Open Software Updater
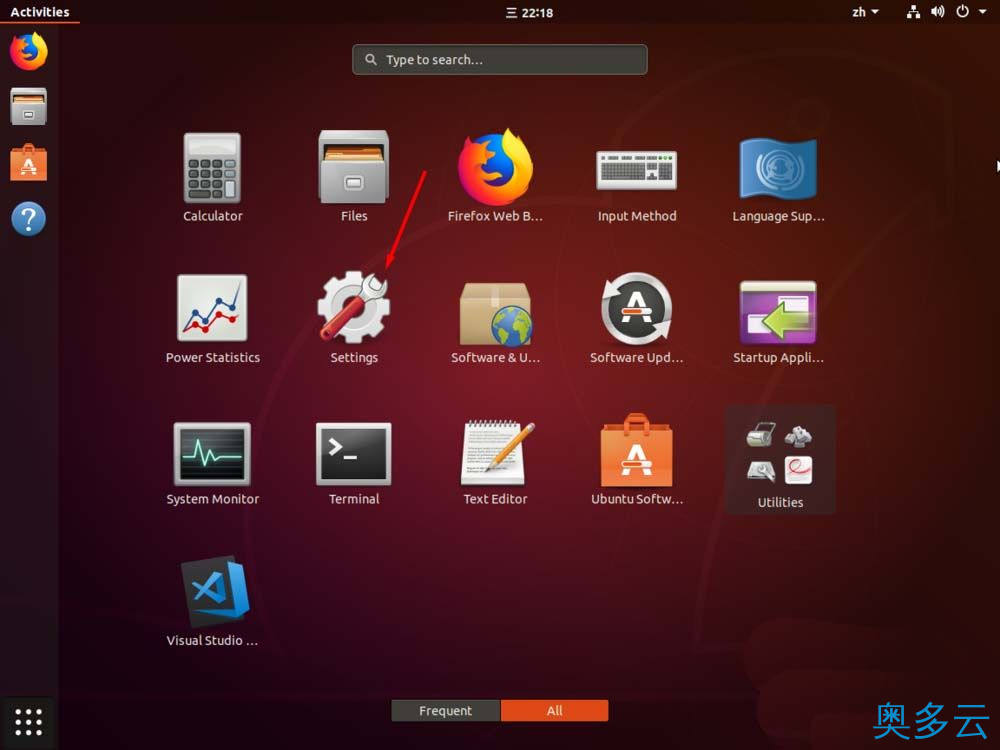The height and width of the screenshot is (750, 1000). 636,318
